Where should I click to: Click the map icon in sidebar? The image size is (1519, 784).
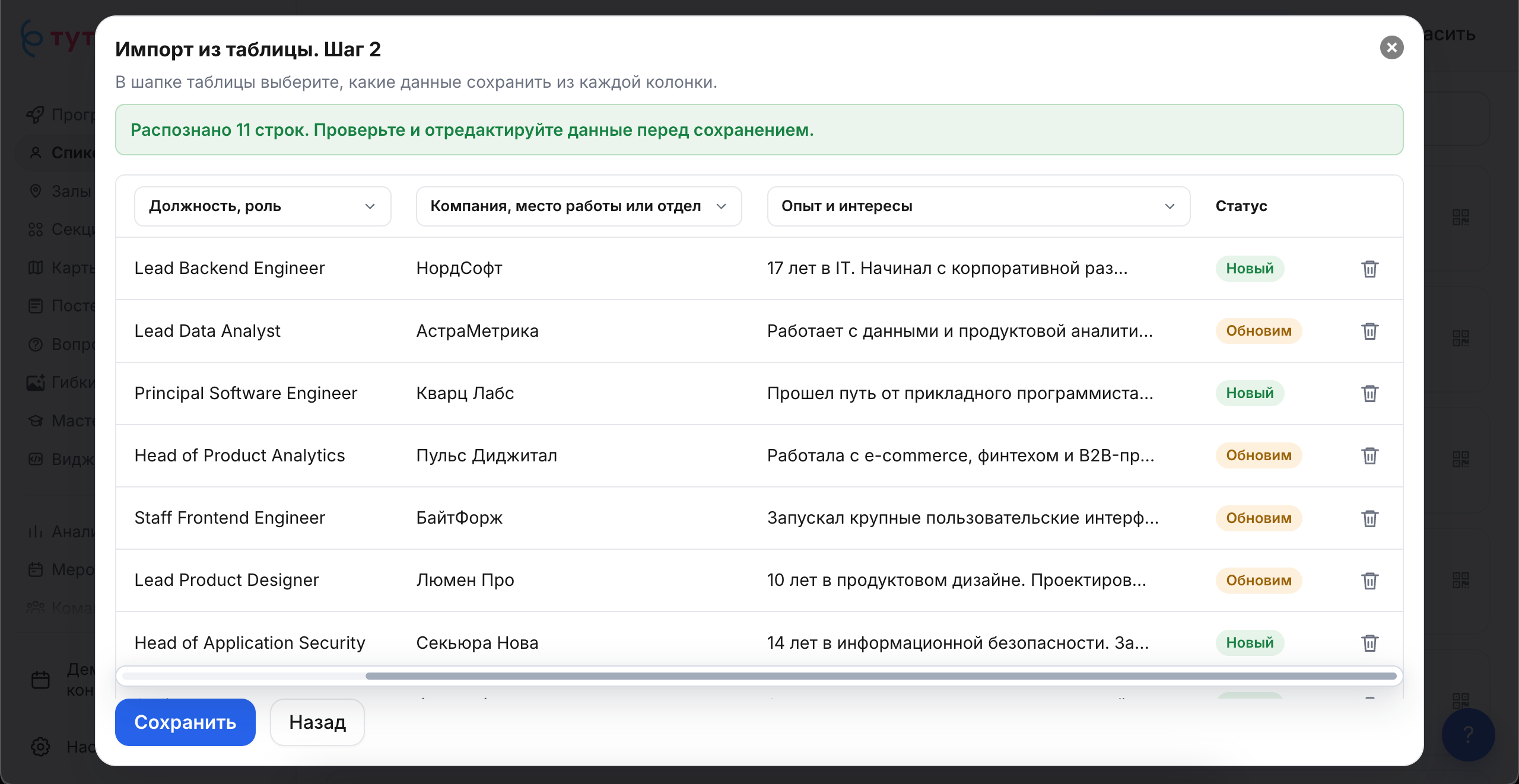(x=36, y=267)
